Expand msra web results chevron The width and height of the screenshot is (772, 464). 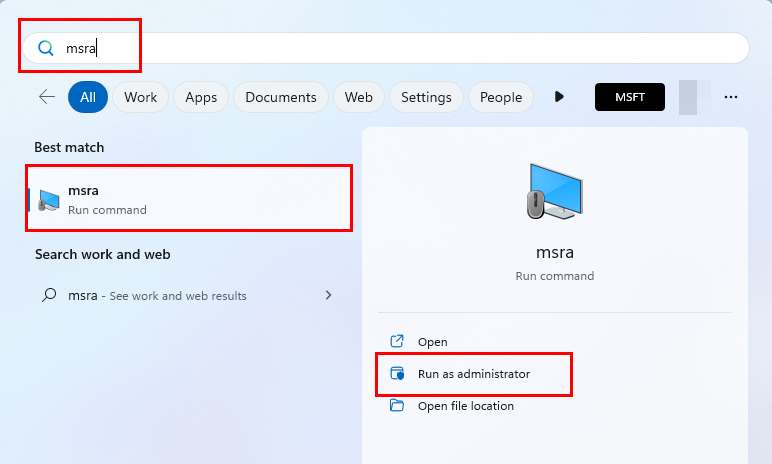[x=328, y=295]
